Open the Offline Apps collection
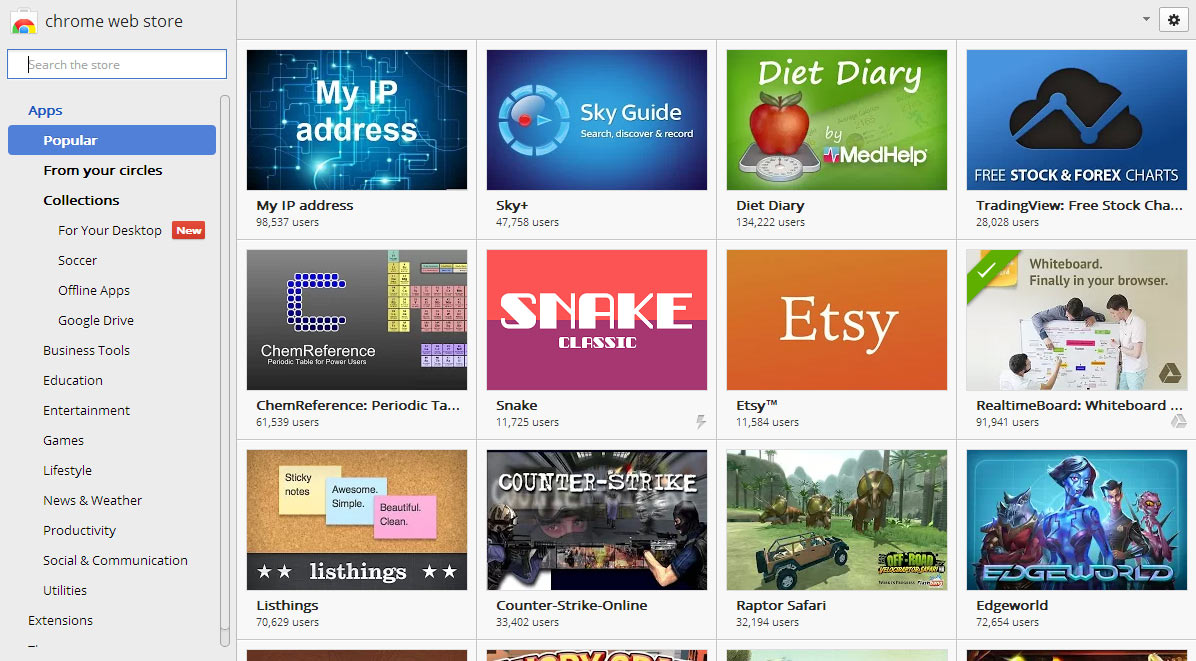 click(94, 290)
